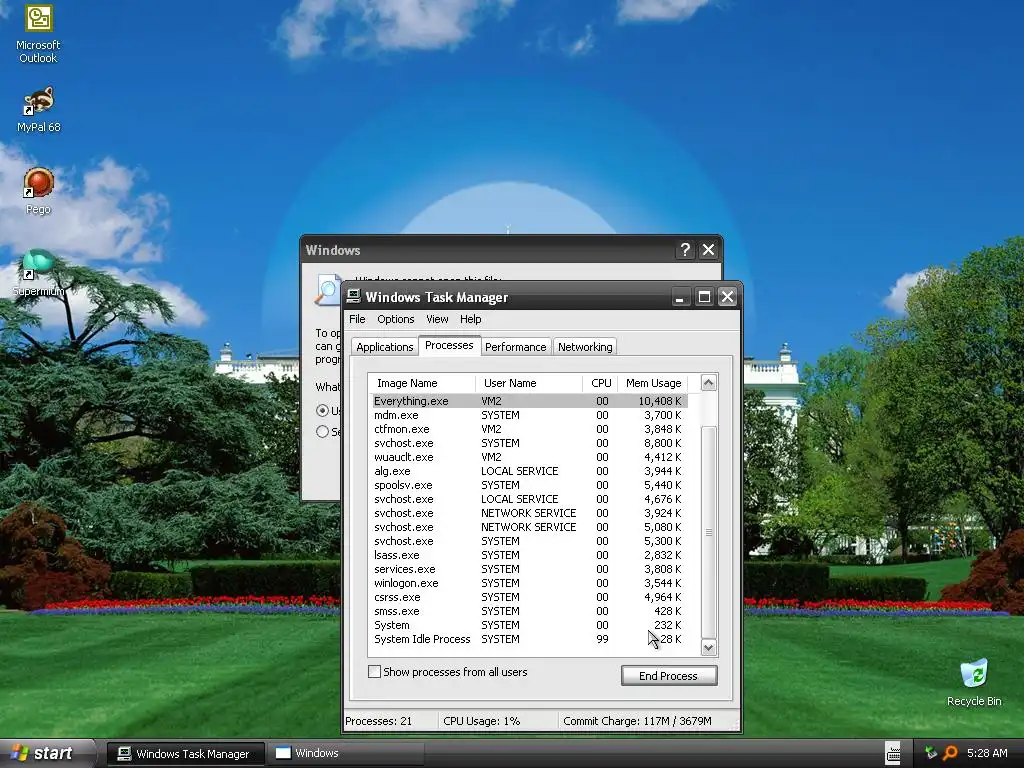Select the second radio button in Windows dialog
Screen dimensions: 1024x768
click(322, 432)
